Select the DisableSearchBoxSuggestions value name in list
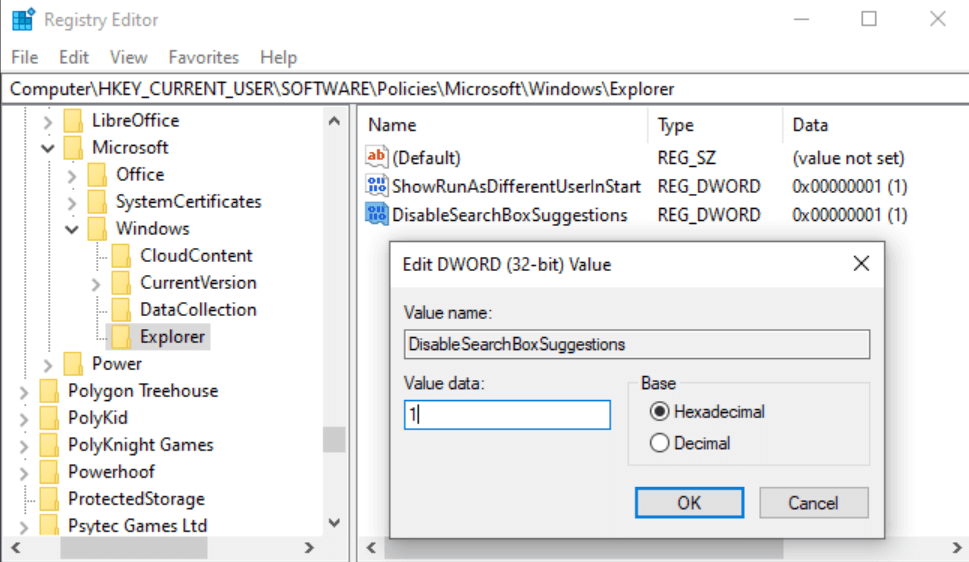The height and width of the screenshot is (562, 969). tap(509, 215)
